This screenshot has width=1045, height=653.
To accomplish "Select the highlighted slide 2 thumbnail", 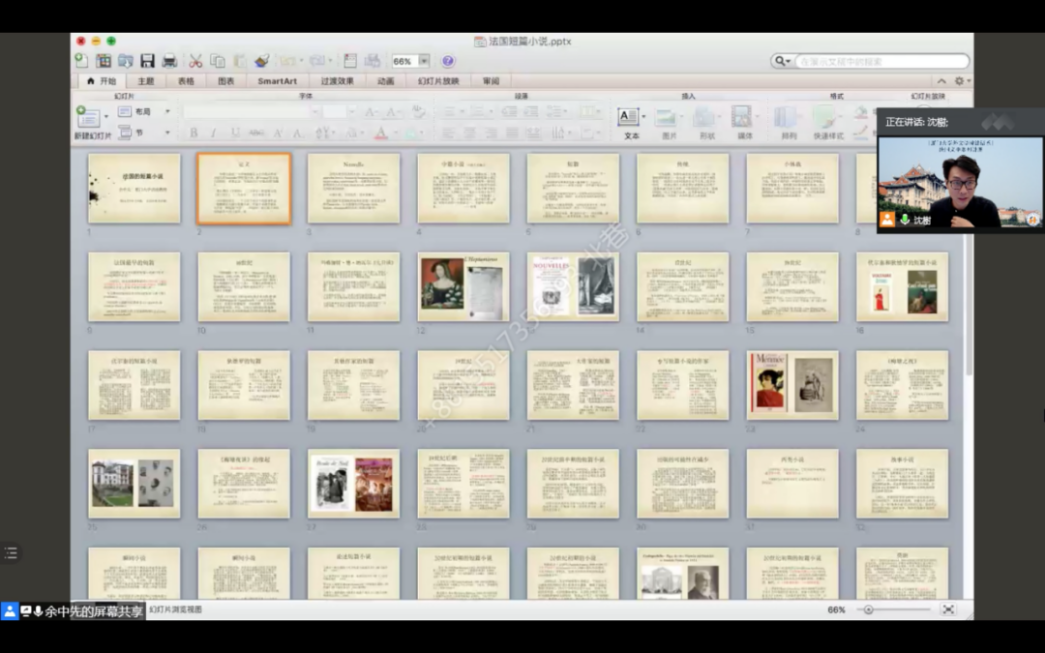I will 244,188.
